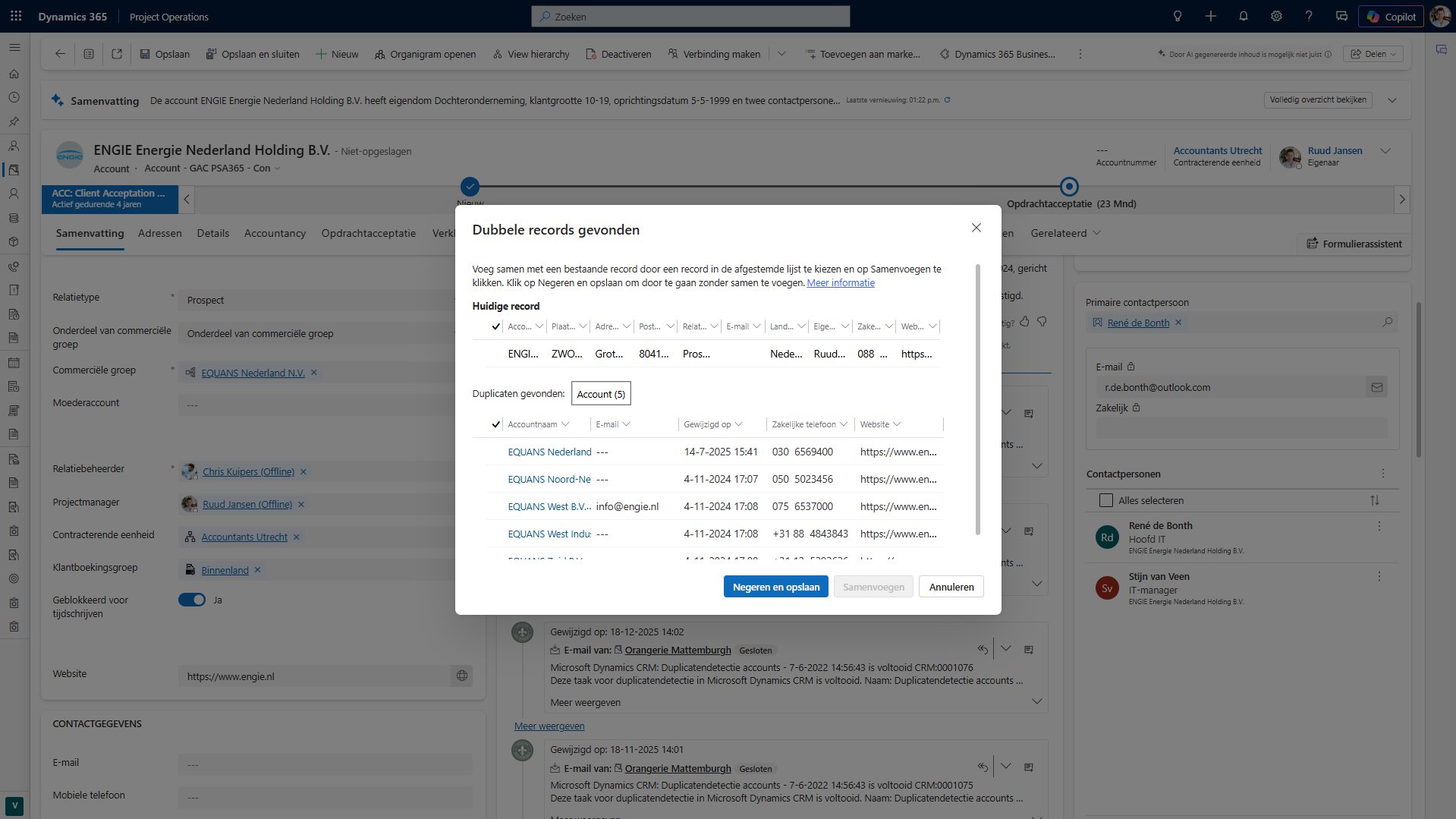The height and width of the screenshot is (819, 1456).
Task: Click the Opslaan save toolbar button
Action: click(x=165, y=54)
